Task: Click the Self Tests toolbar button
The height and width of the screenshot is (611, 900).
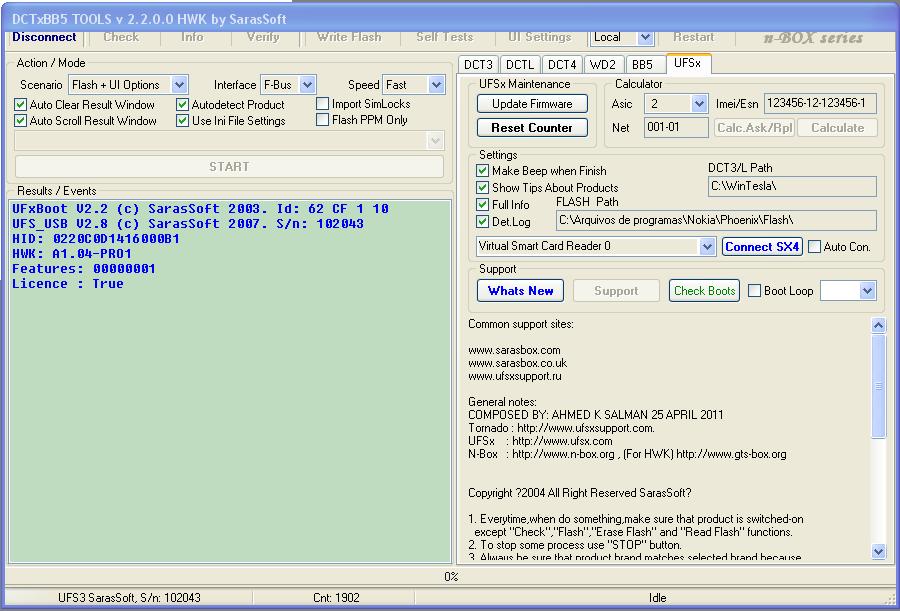Action: (445, 37)
